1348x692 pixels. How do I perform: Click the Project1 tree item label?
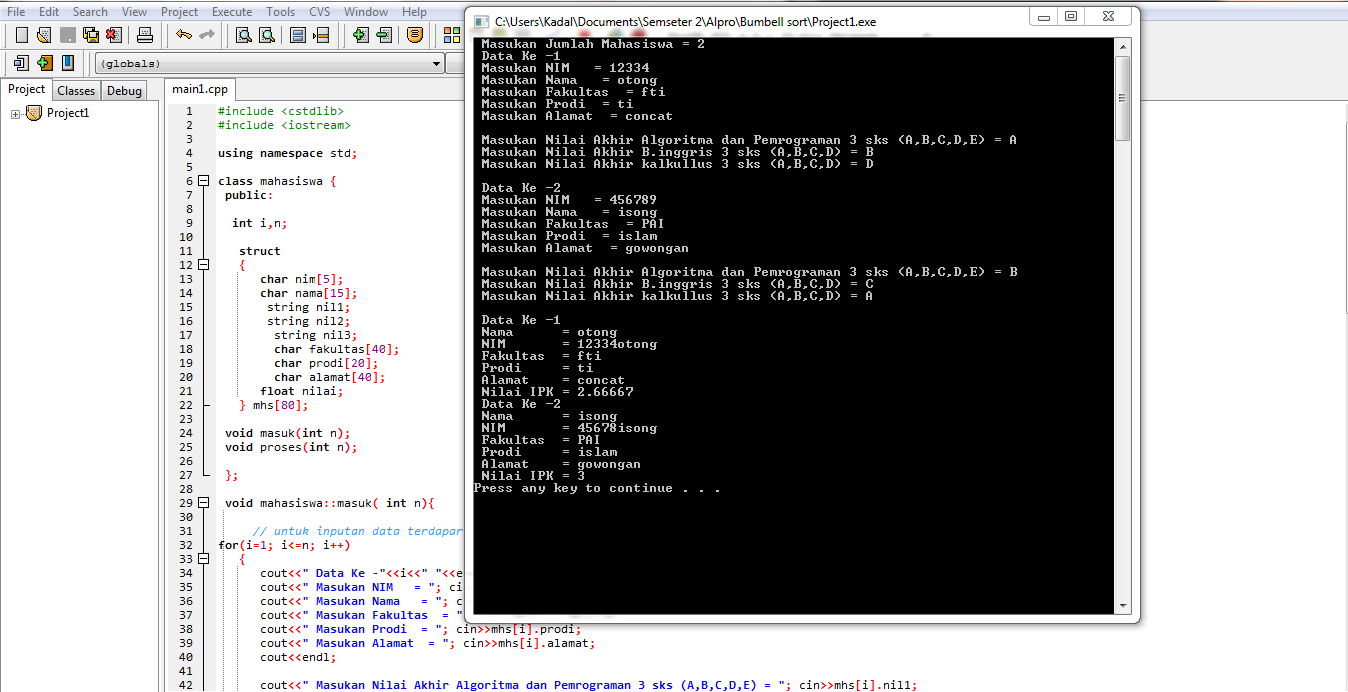click(68, 113)
